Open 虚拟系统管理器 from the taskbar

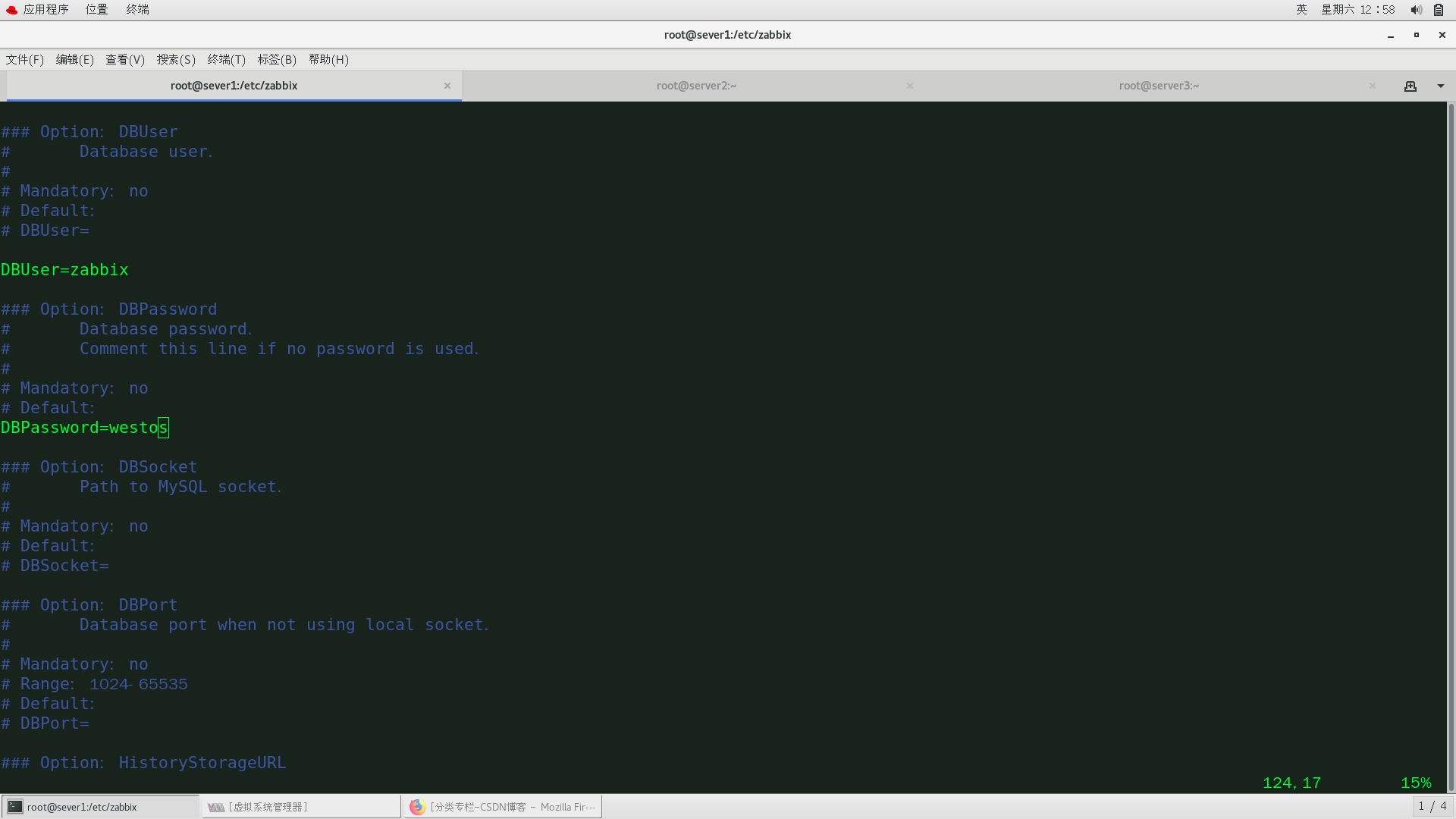301,807
